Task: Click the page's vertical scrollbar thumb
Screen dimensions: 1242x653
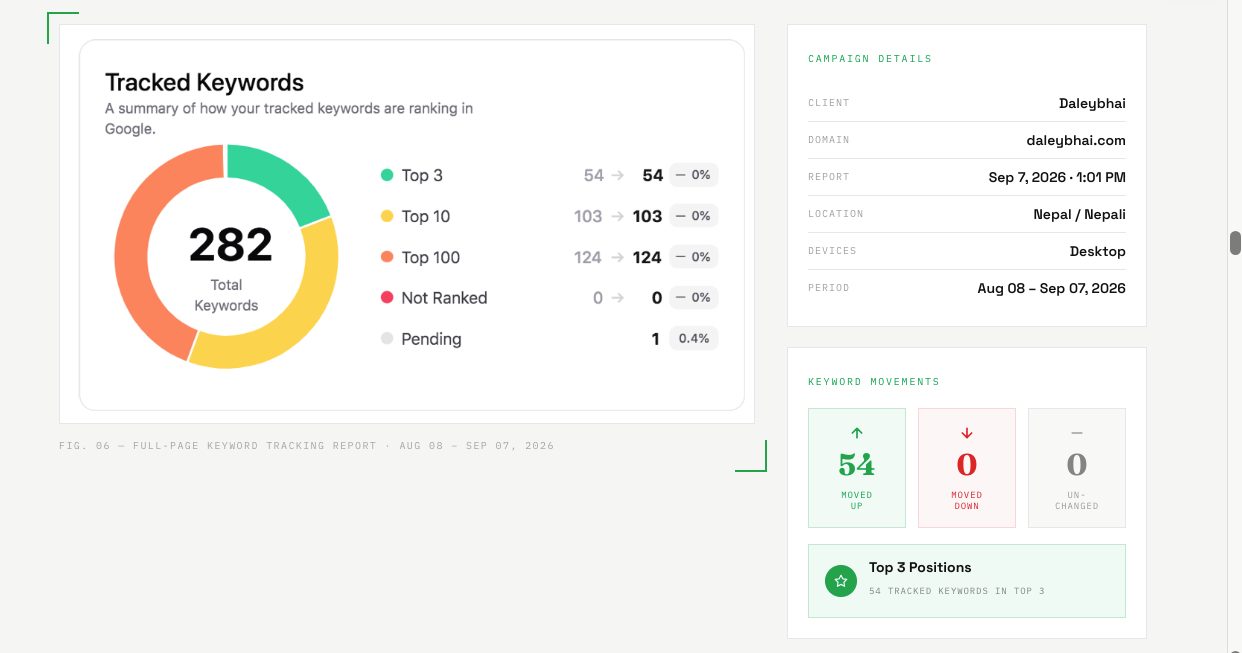Action: click(x=1235, y=243)
